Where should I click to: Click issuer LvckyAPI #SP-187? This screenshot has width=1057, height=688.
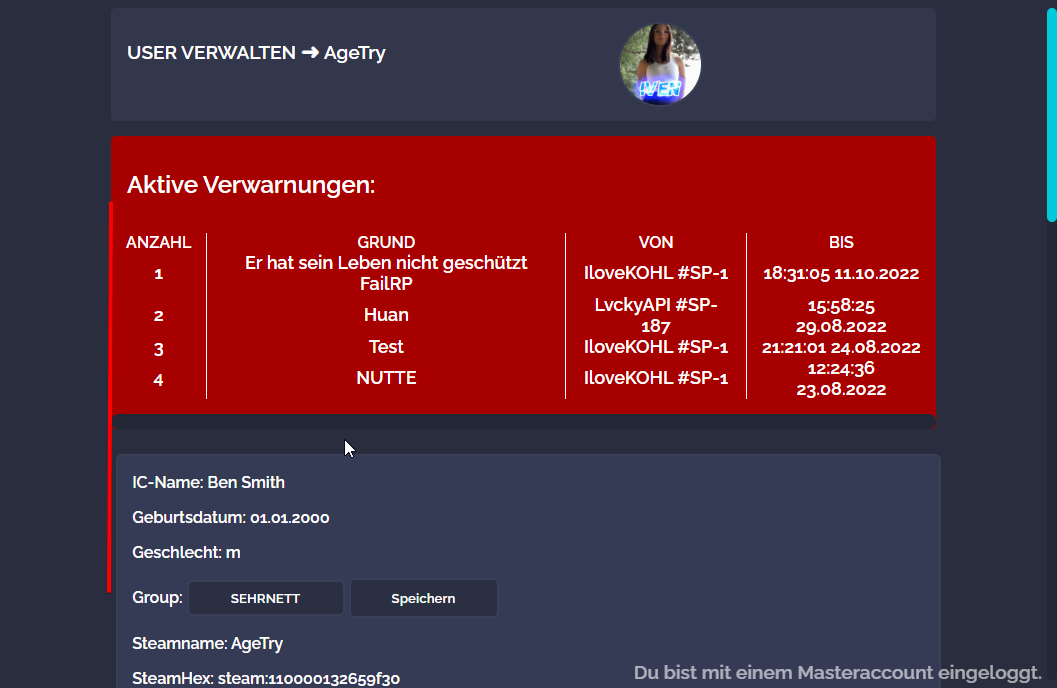pyautogui.click(x=656, y=315)
